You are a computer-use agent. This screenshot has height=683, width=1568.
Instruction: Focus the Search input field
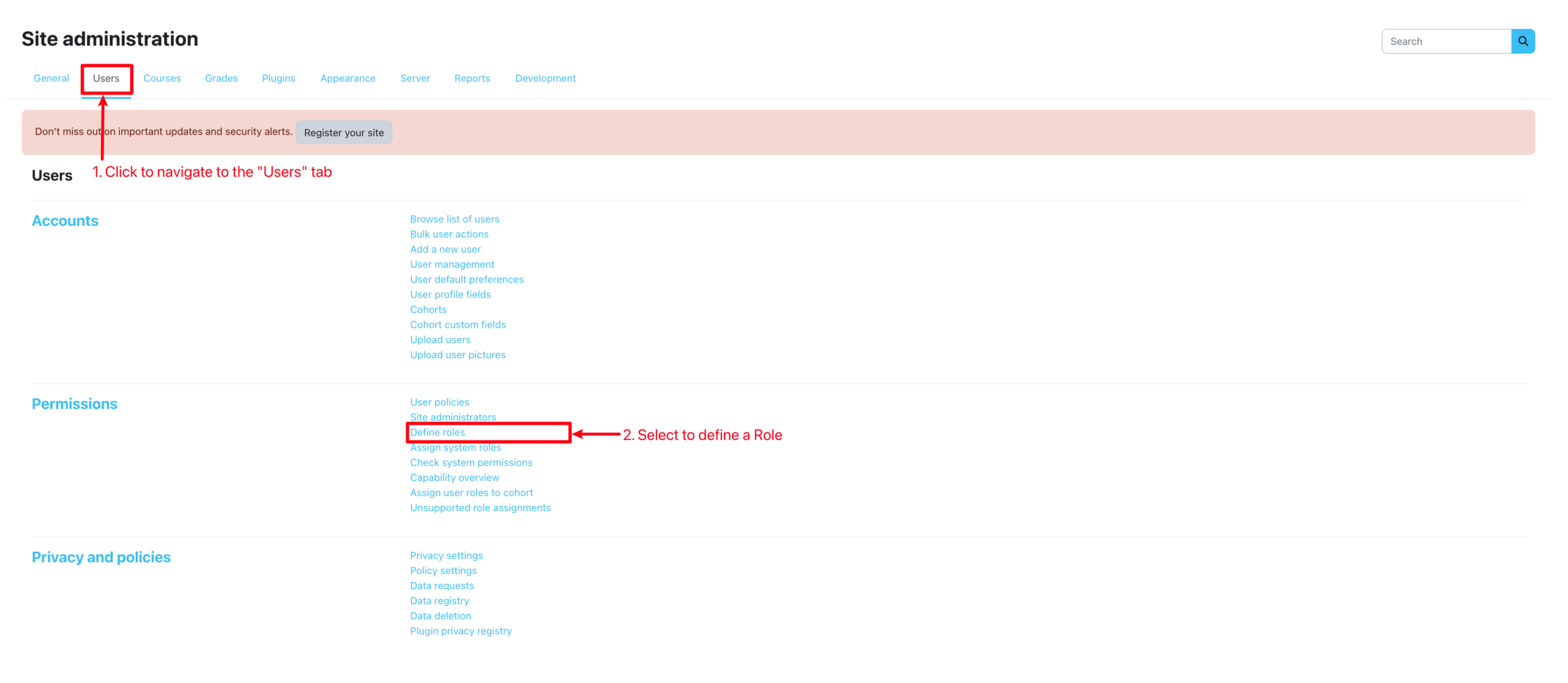[1445, 41]
